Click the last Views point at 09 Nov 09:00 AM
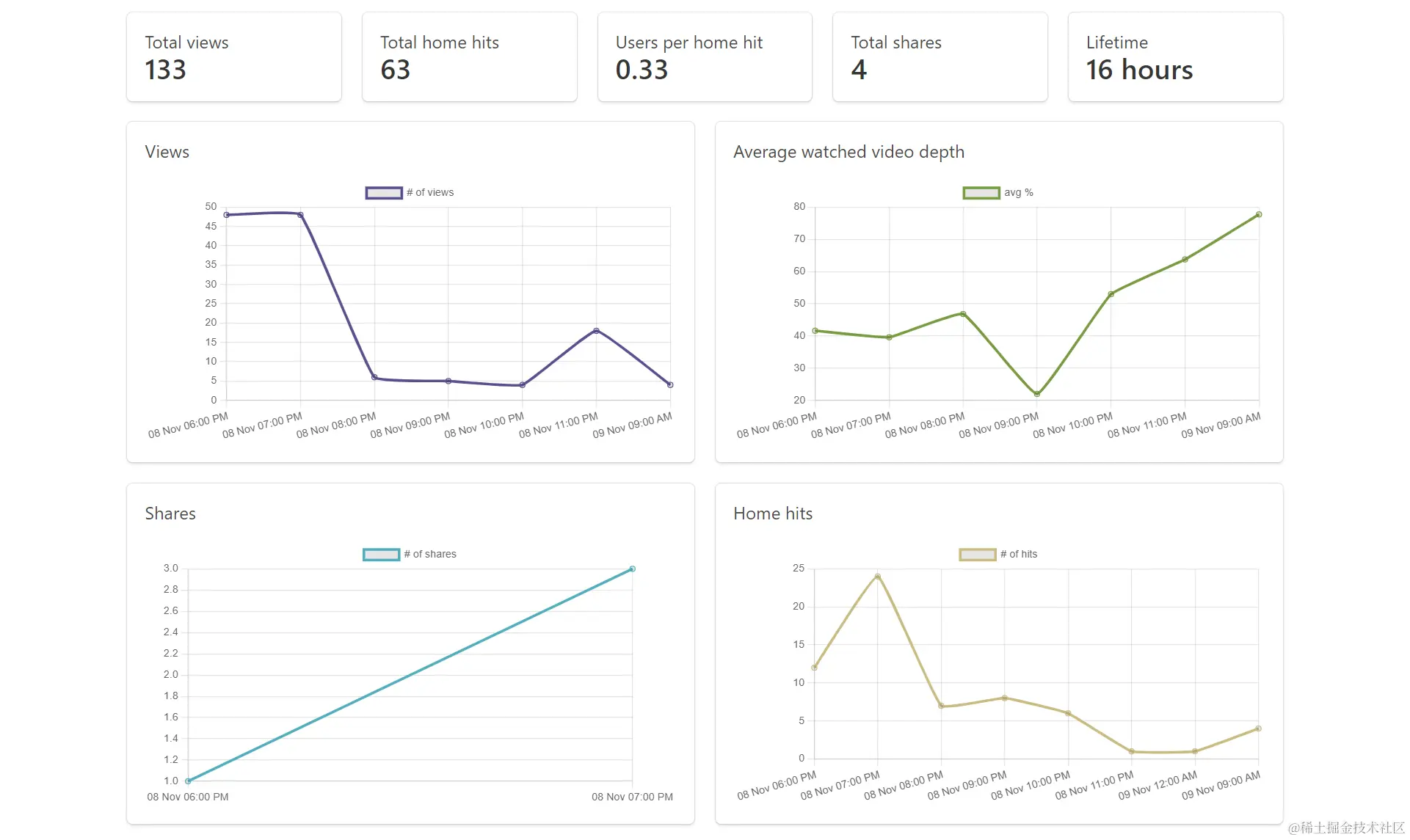The width and height of the screenshot is (1410, 840). point(670,385)
